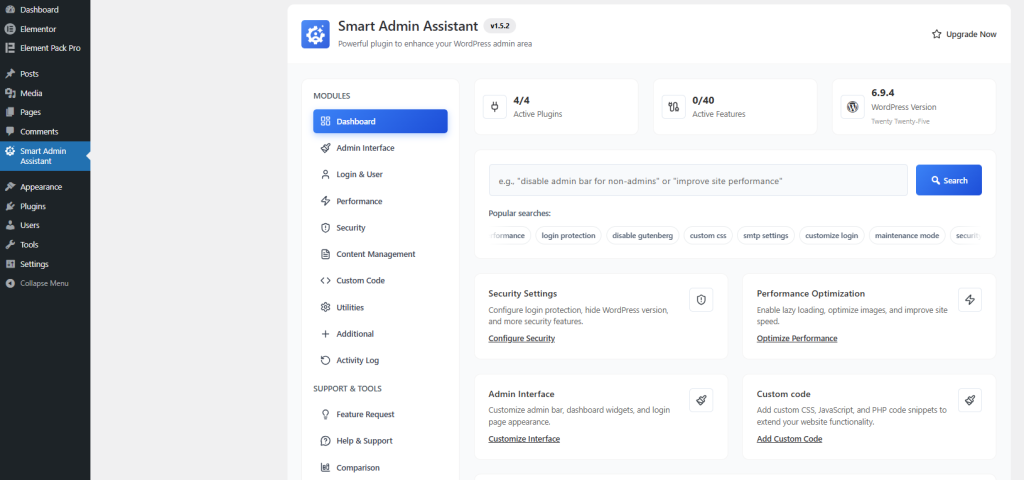Open the Admin Interface module

(380, 148)
